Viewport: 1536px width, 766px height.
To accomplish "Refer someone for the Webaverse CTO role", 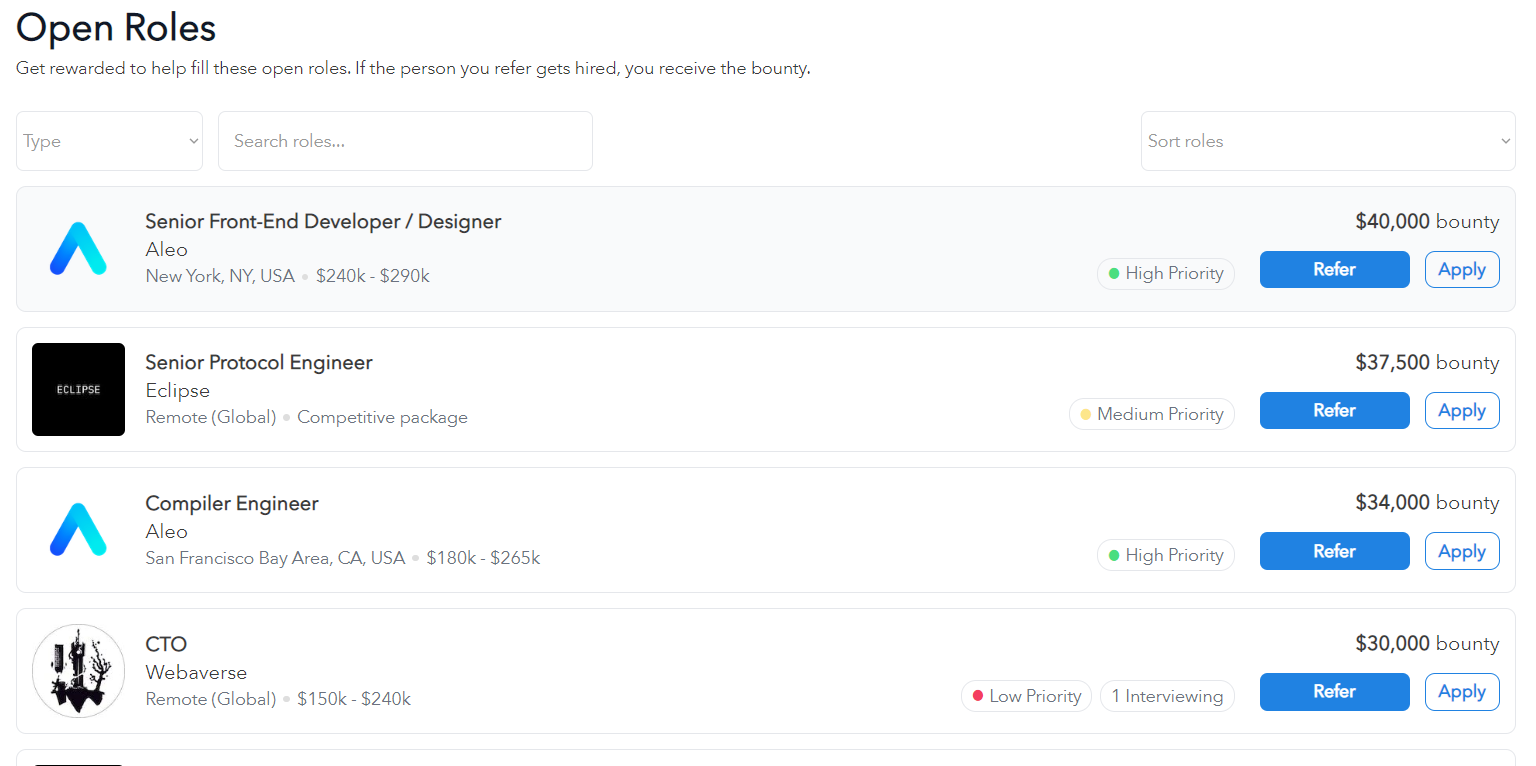I will pyautogui.click(x=1334, y=692).
